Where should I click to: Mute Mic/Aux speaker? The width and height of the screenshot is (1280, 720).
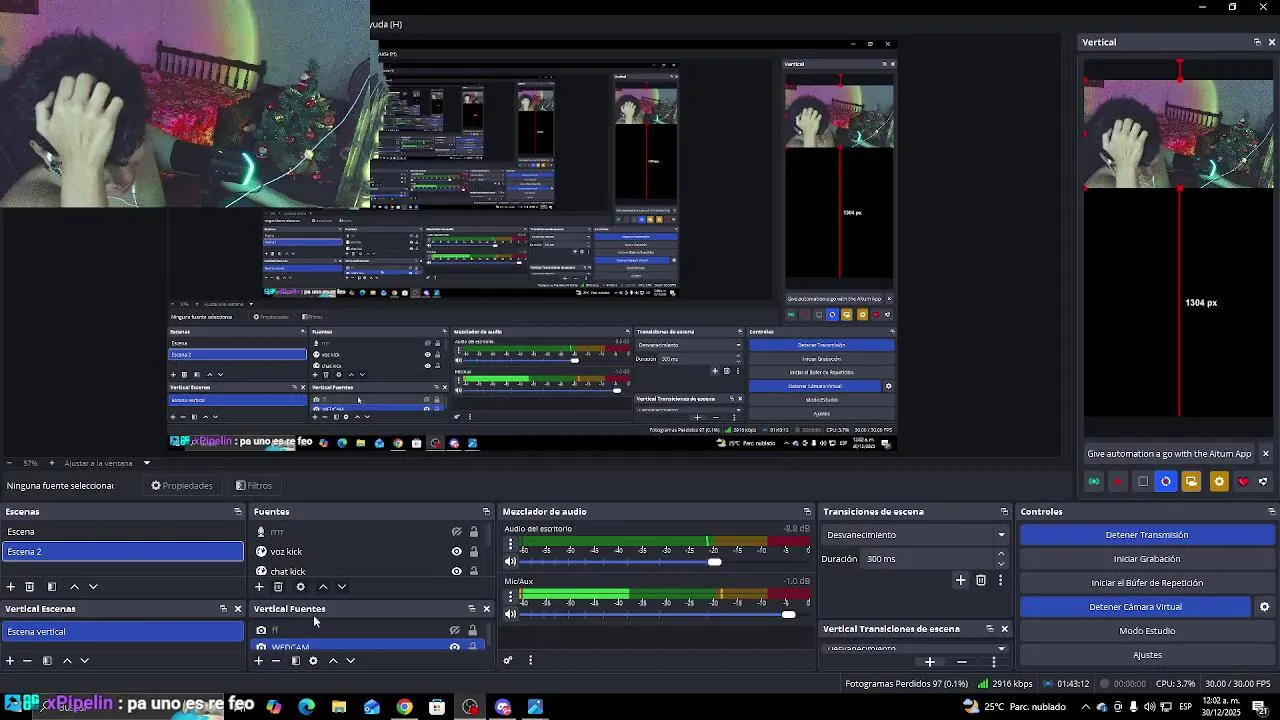tap(510, 614)
